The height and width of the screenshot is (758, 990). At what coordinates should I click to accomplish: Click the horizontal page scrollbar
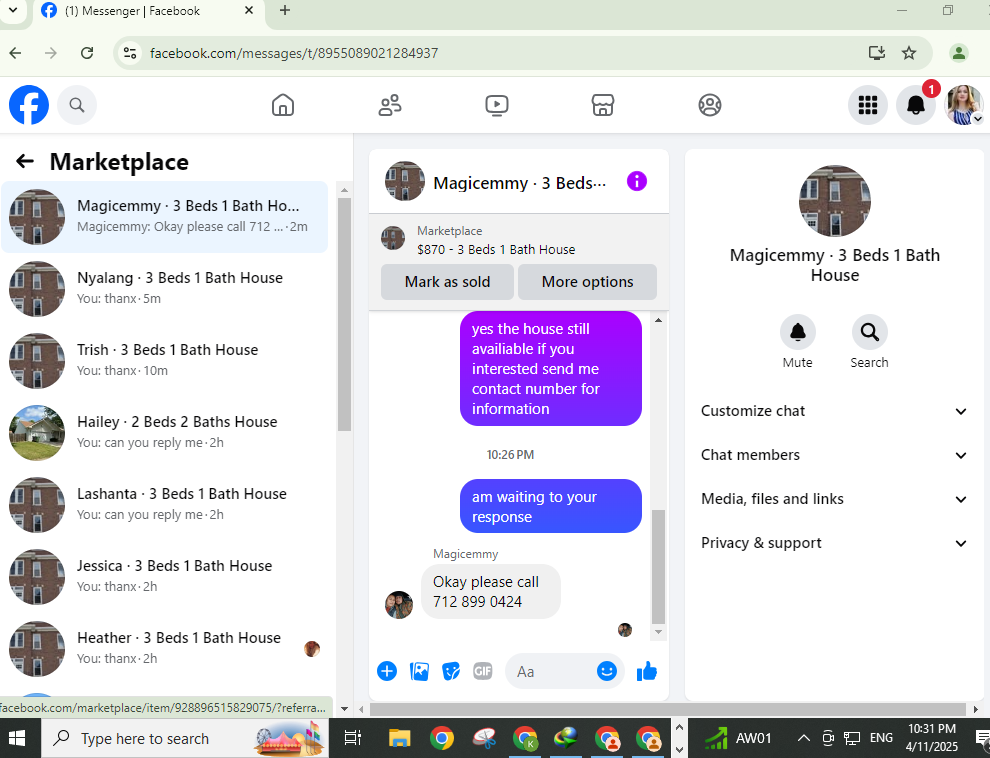coord(668,709)
